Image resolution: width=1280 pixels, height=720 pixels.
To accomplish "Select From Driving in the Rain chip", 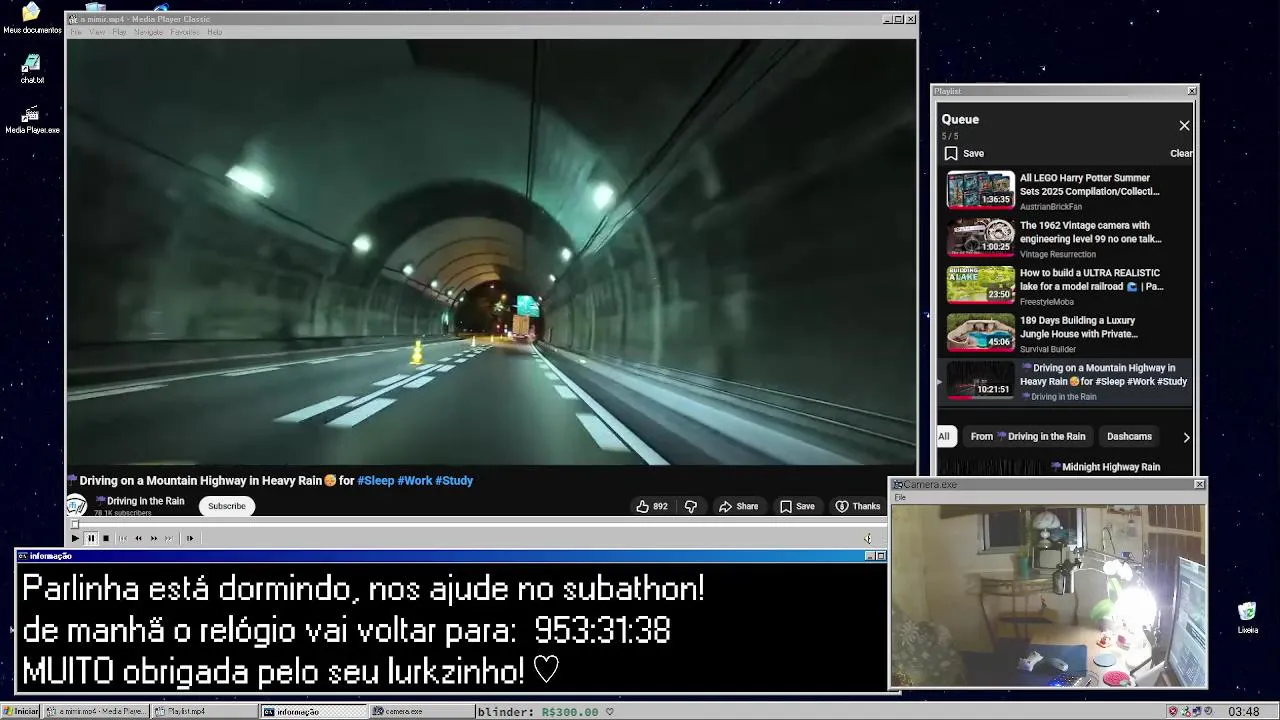I will [x=1027, y=436].
